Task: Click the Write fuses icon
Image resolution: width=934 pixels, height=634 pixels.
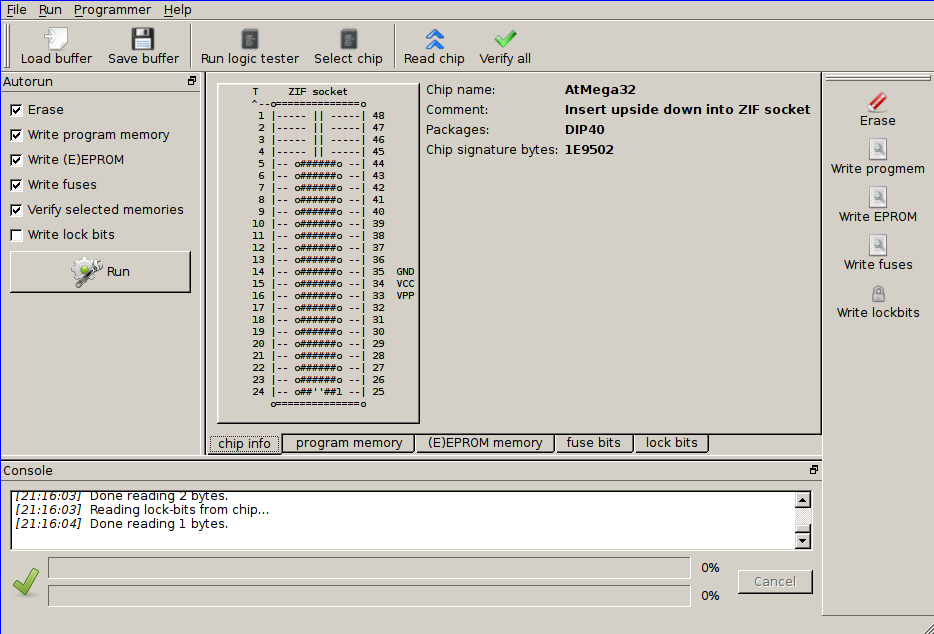Action: (x=877, y=245)
